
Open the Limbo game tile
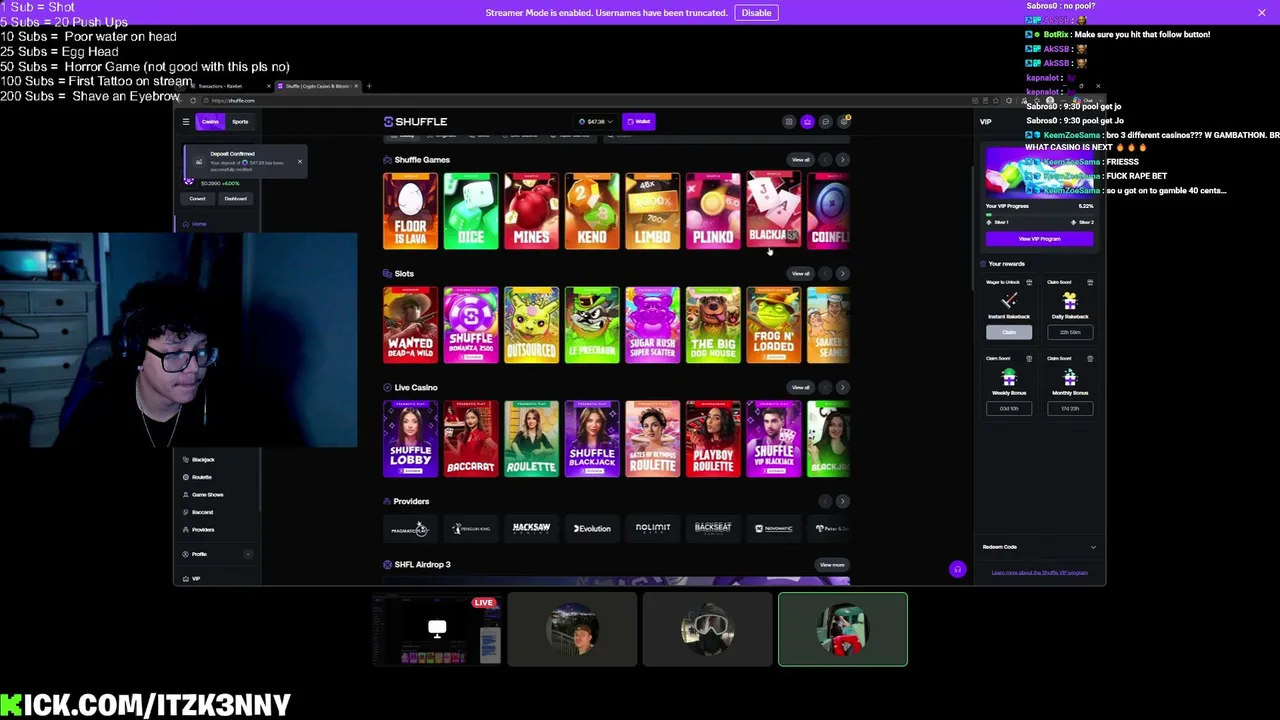click(x=652, y=211)
